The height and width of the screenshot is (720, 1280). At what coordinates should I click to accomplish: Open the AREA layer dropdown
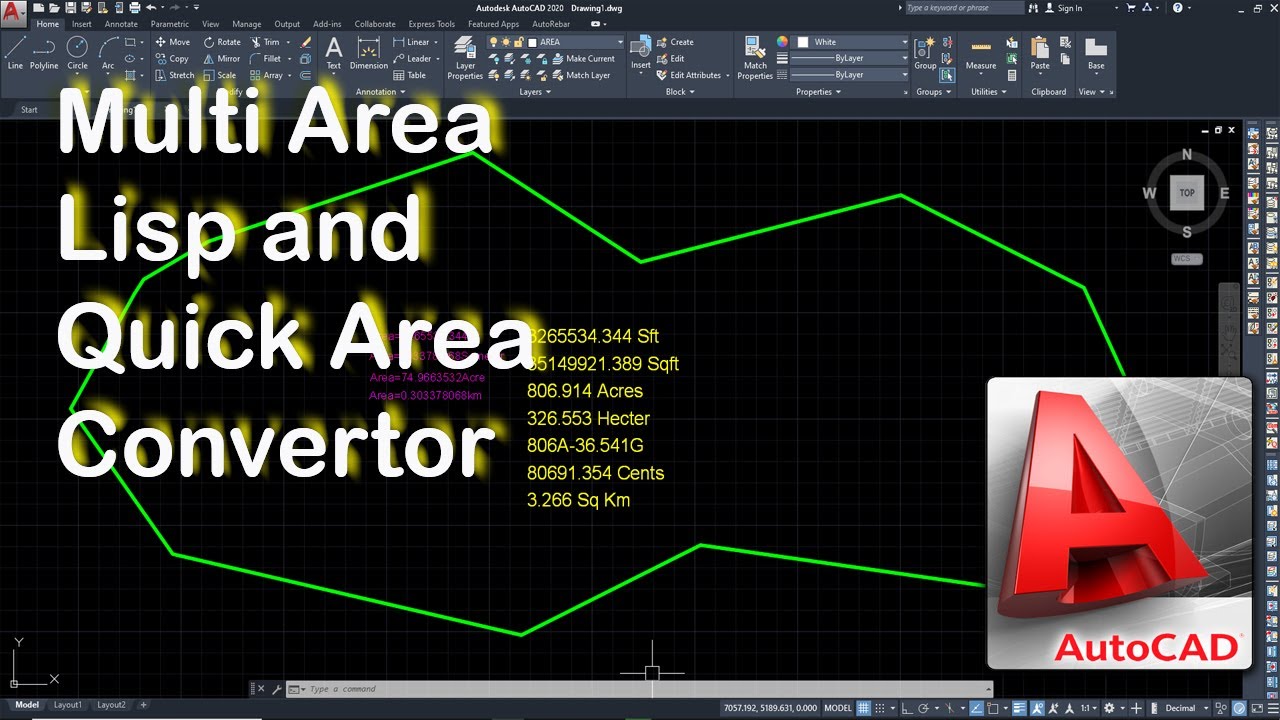[x=619, y=42]
